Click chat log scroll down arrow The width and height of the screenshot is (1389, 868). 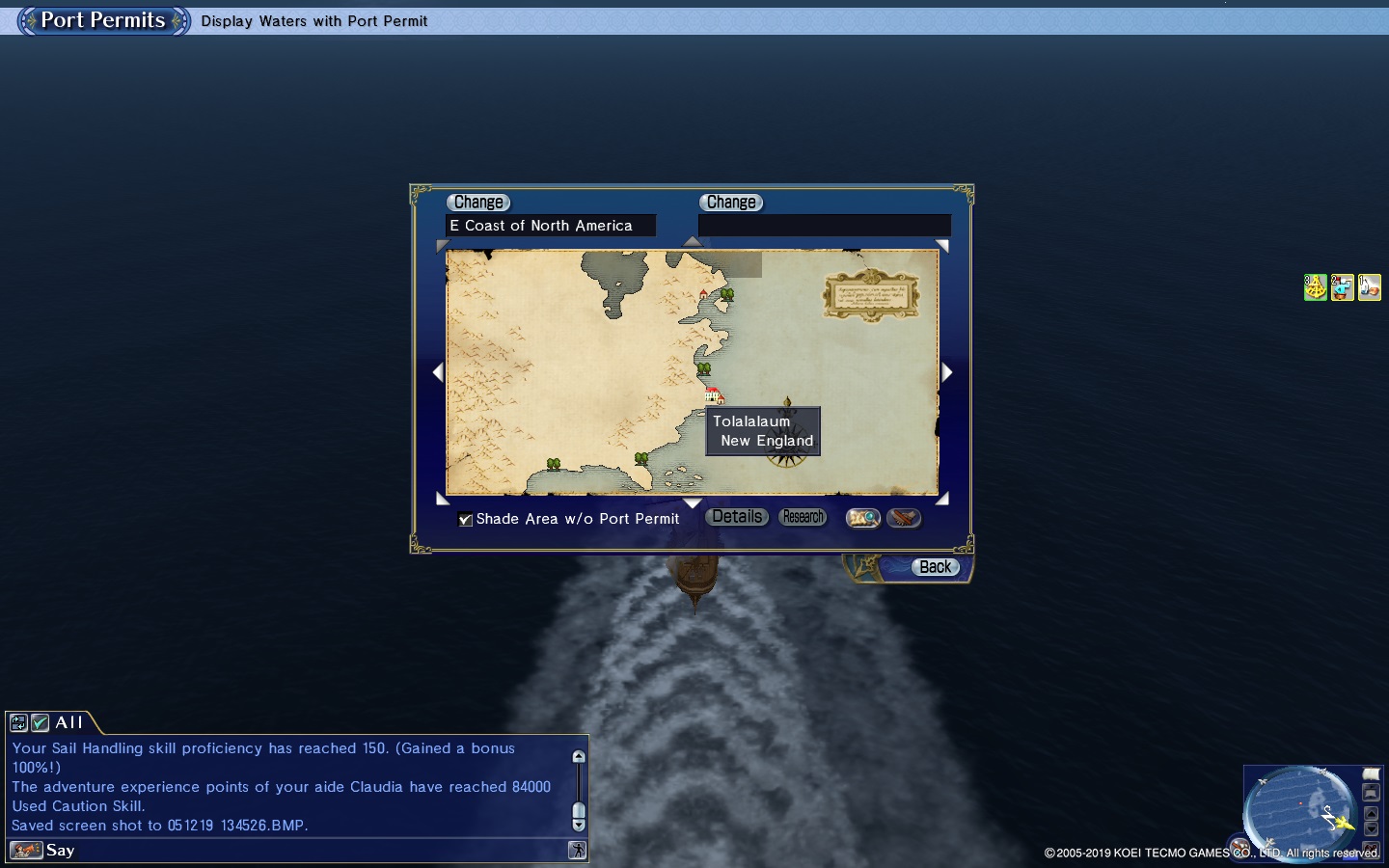(x=579, y=825)
